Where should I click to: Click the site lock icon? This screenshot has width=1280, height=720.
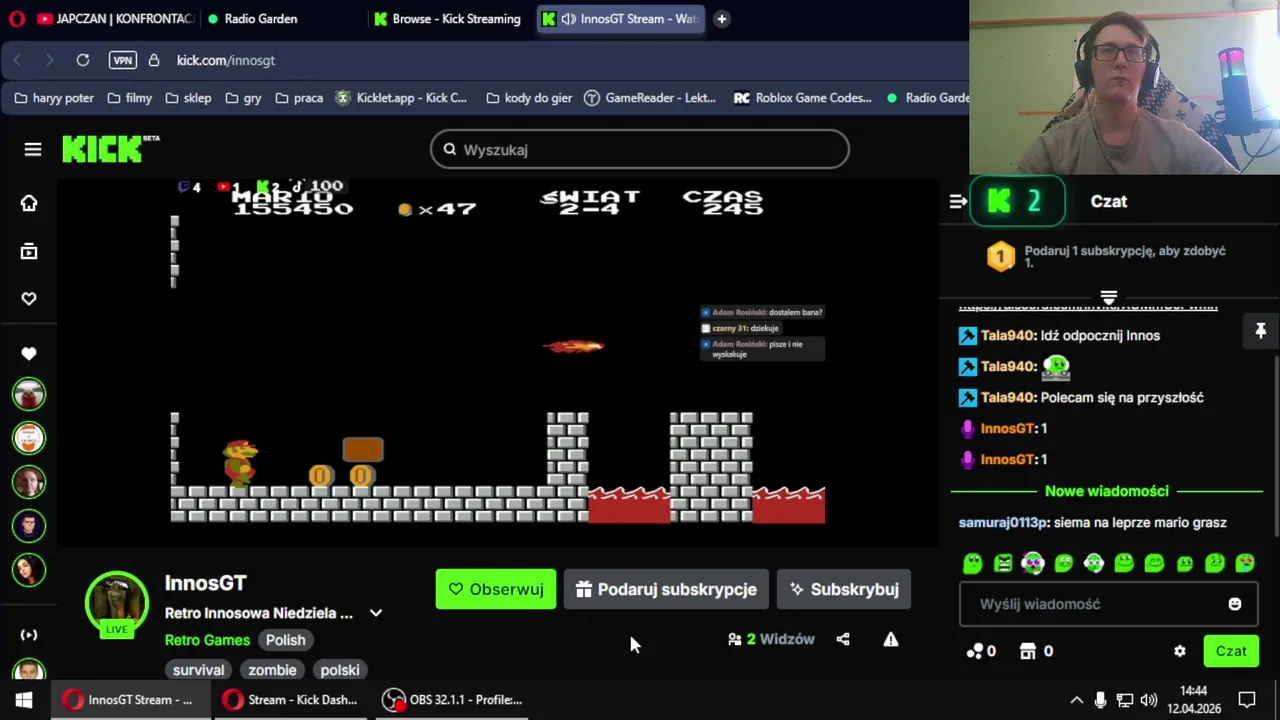pos(154,60)
